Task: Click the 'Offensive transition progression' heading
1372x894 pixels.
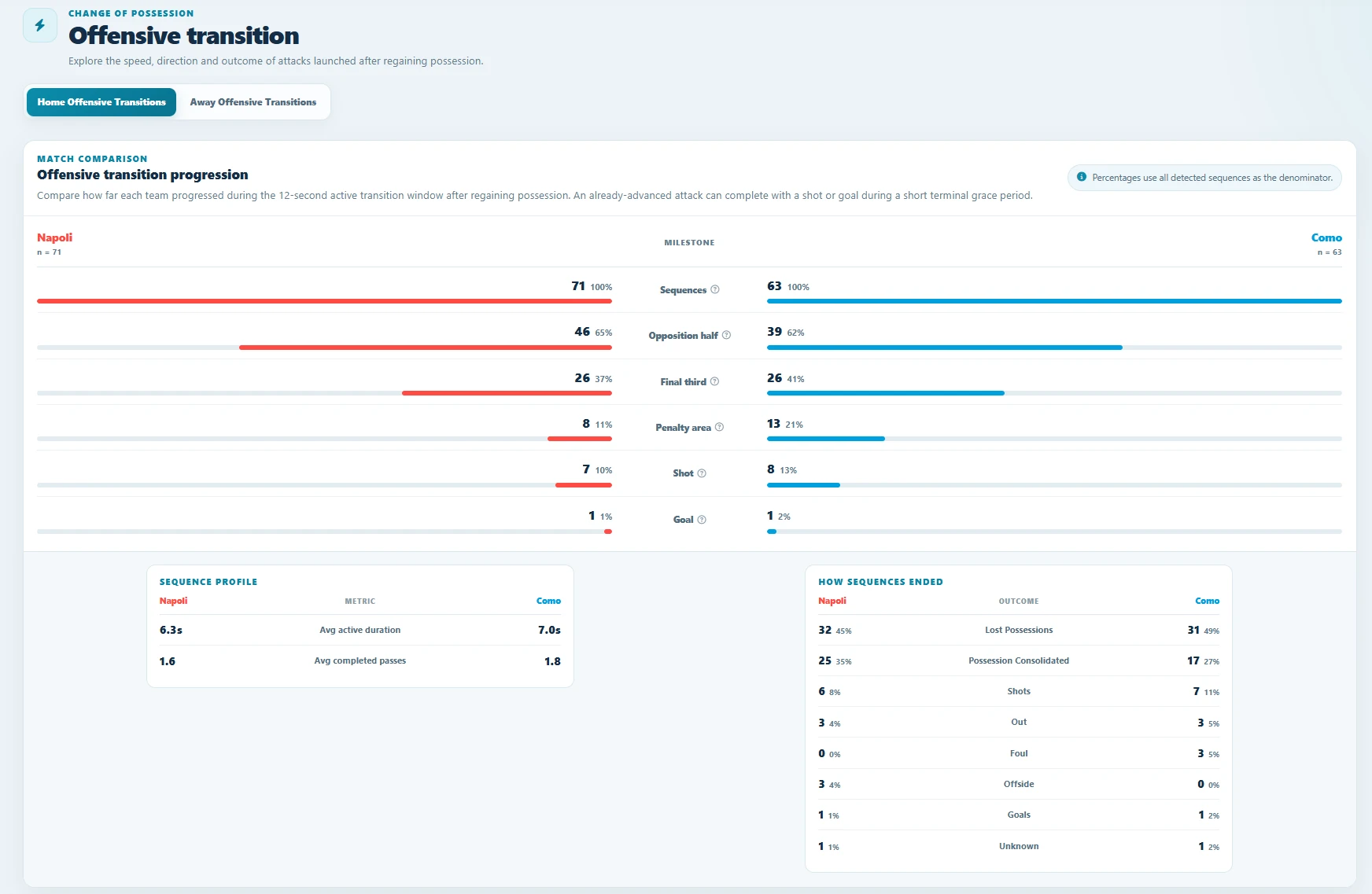Action: pos(142,175)
